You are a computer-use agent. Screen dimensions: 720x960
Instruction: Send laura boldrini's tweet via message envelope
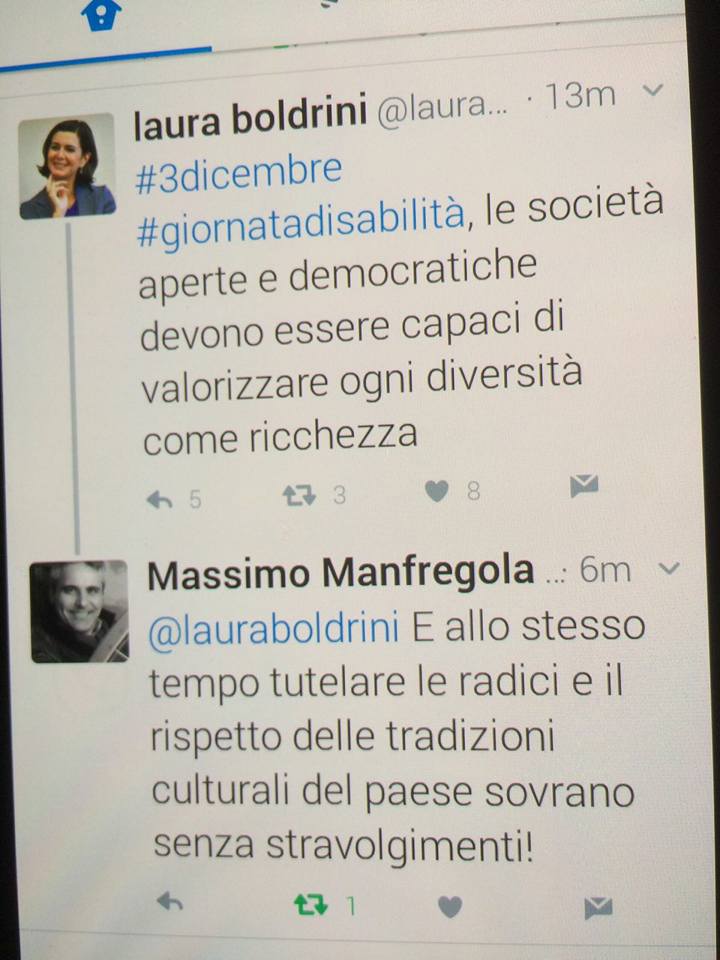tap(583, 486)
